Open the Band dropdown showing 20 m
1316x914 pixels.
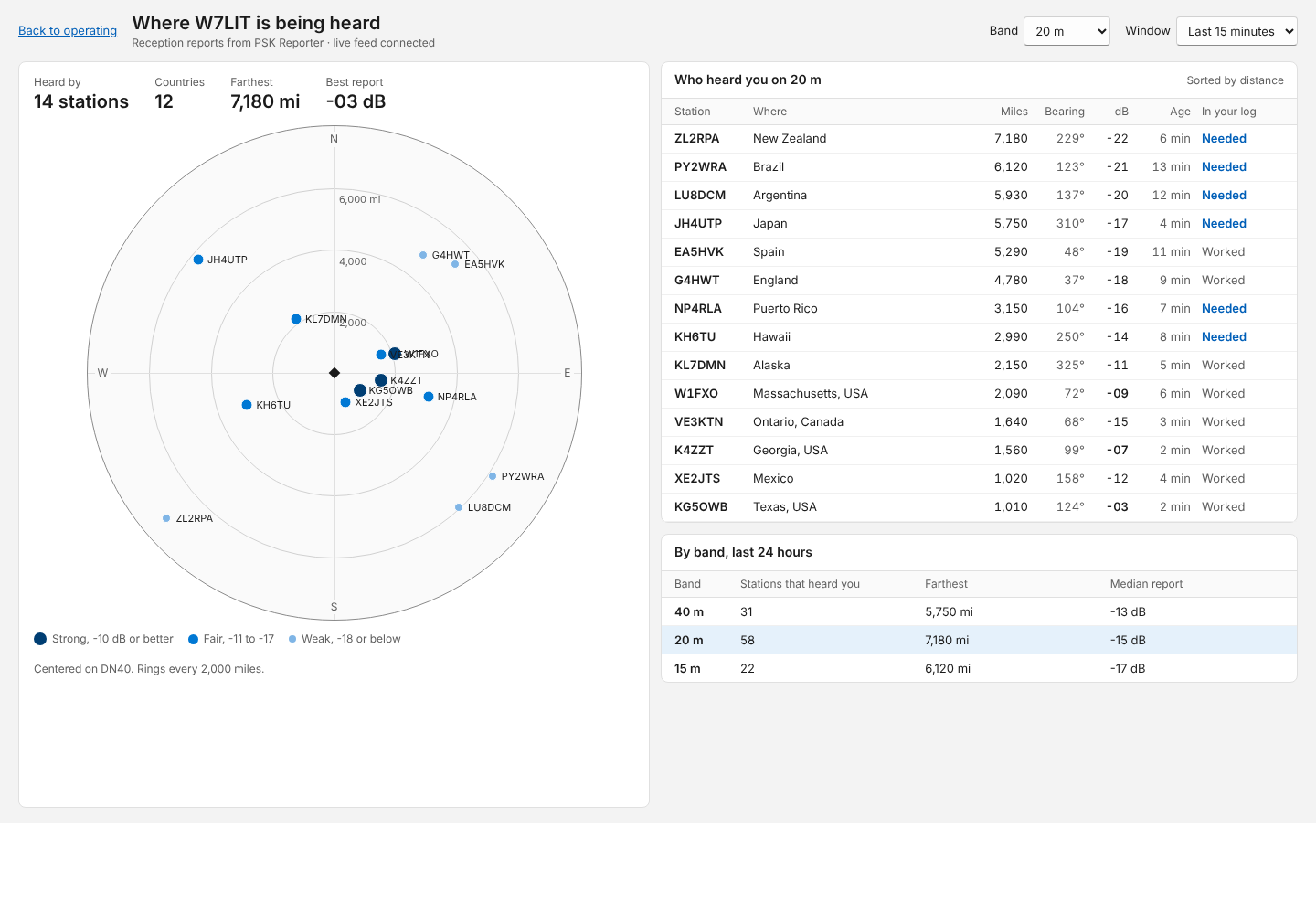(1067, 31)
